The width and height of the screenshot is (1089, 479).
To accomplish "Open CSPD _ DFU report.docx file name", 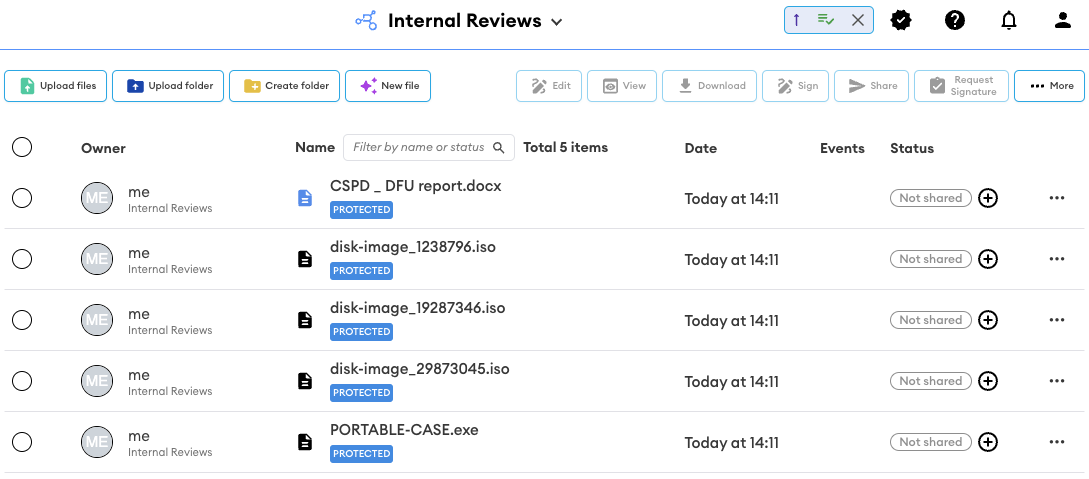I will [415, 186].
